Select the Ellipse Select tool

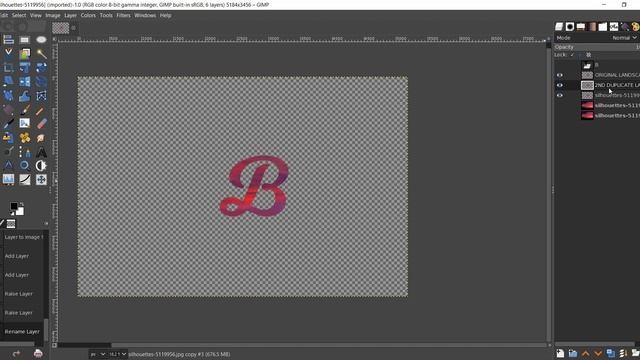(x=41, y=40)
